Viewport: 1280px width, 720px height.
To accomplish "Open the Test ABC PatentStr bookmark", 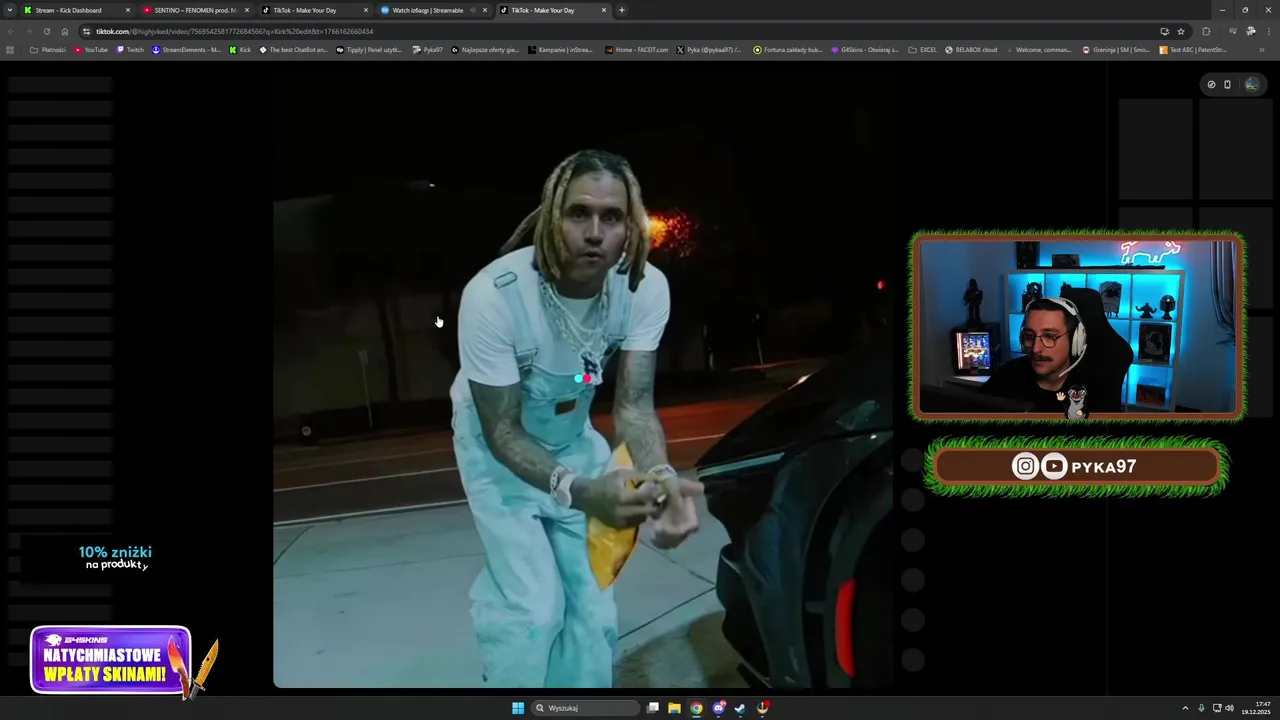I will click(1193, 49).
